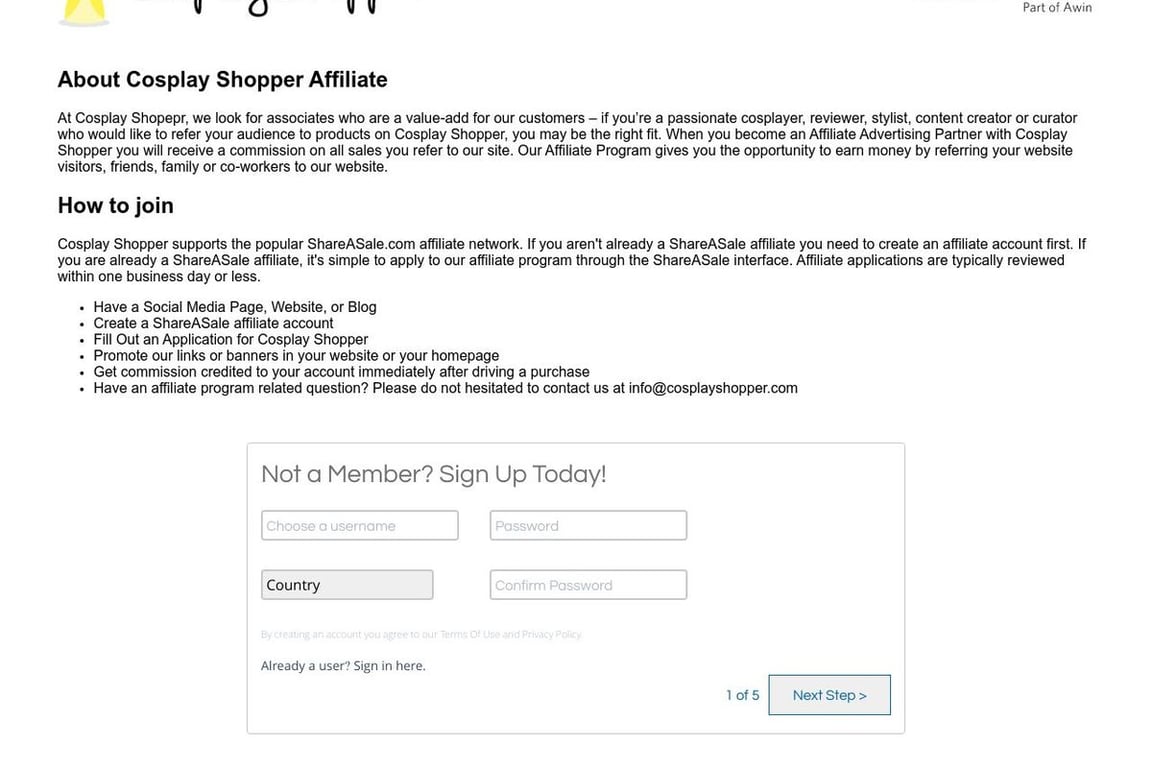The image size is (1152, 768).
Task: Click the "1 of 5" step indicator
Action: tap(742, 696)
